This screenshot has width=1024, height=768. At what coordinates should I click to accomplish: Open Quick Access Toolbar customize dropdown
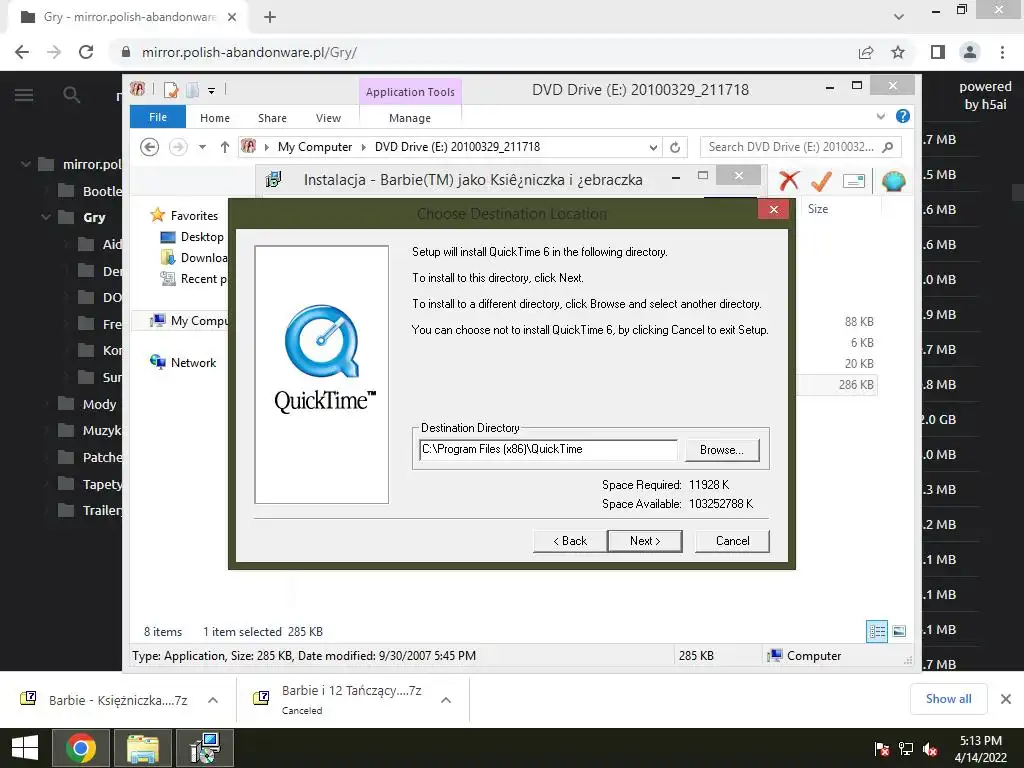point(212,91)
